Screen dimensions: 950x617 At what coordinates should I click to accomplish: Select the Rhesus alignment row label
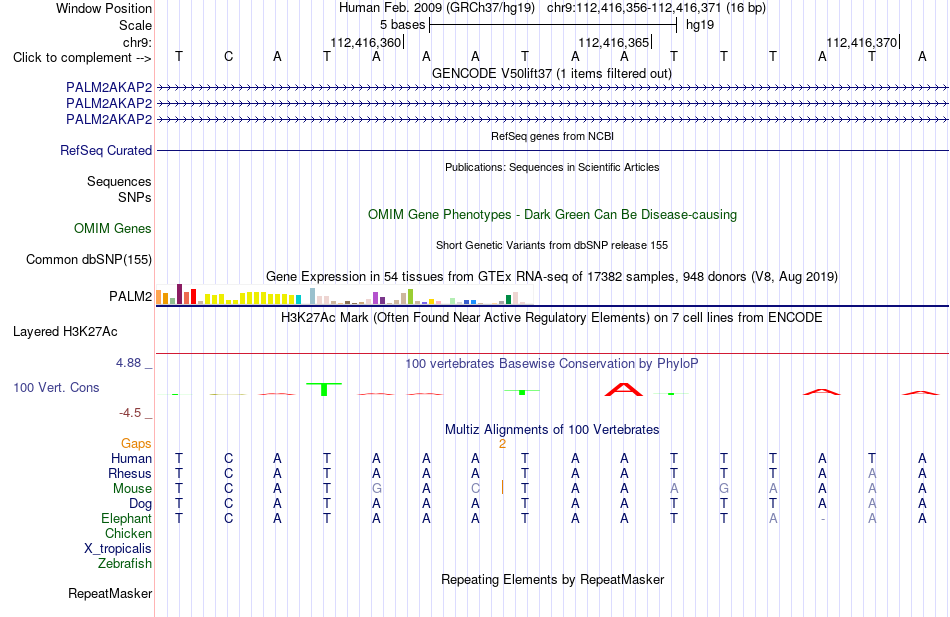[x=130, y=473]
